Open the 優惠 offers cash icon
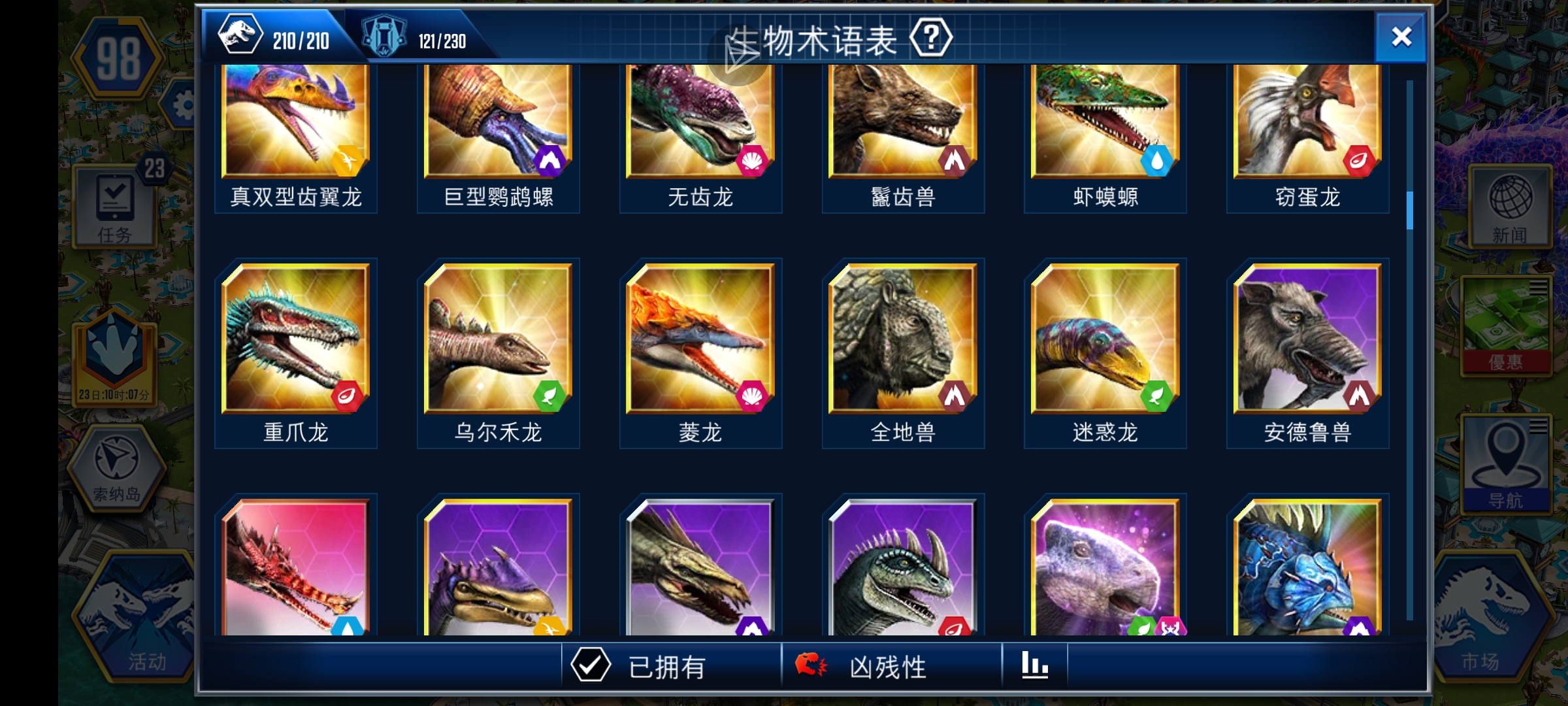Viewport: 1568px width, 706px height. click(1506, 326)
